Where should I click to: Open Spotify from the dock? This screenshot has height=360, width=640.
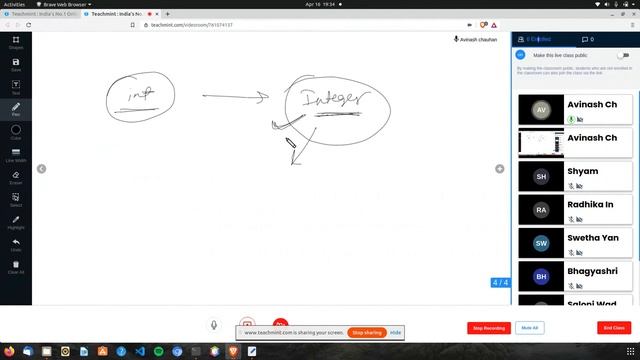coord(158,351)
